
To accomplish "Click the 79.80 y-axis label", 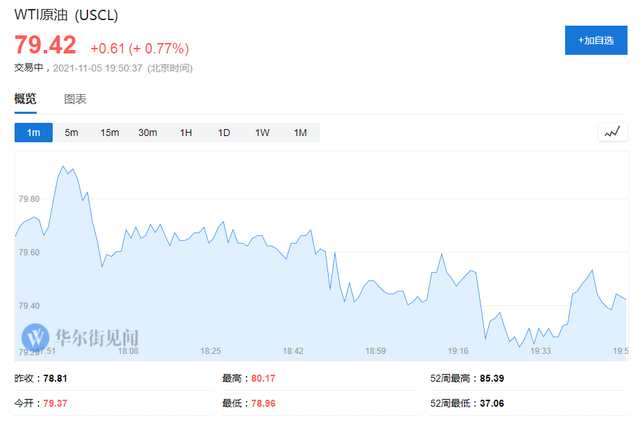I will (x=29, y=199).
